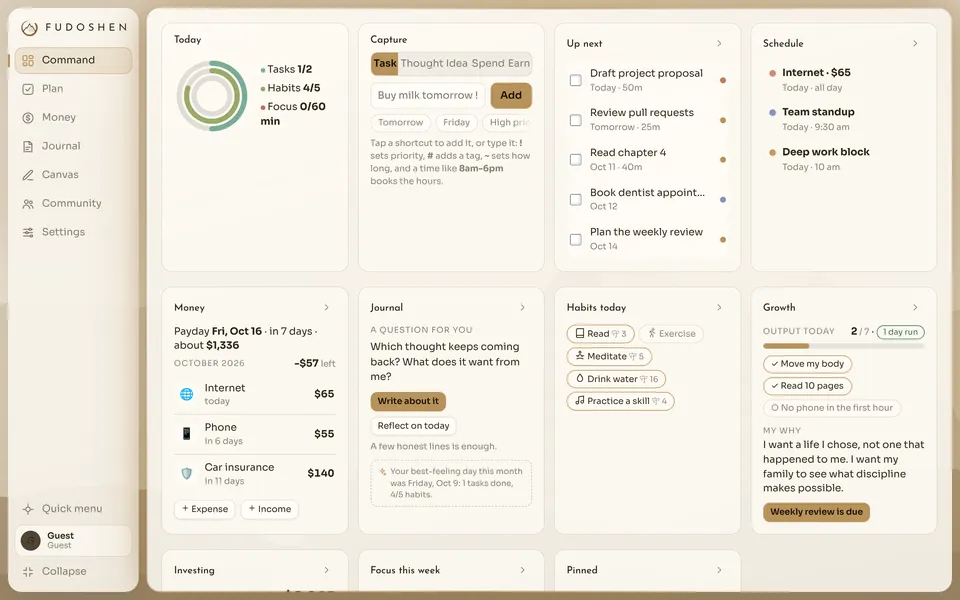Click the Phone bill device icon

187,433
